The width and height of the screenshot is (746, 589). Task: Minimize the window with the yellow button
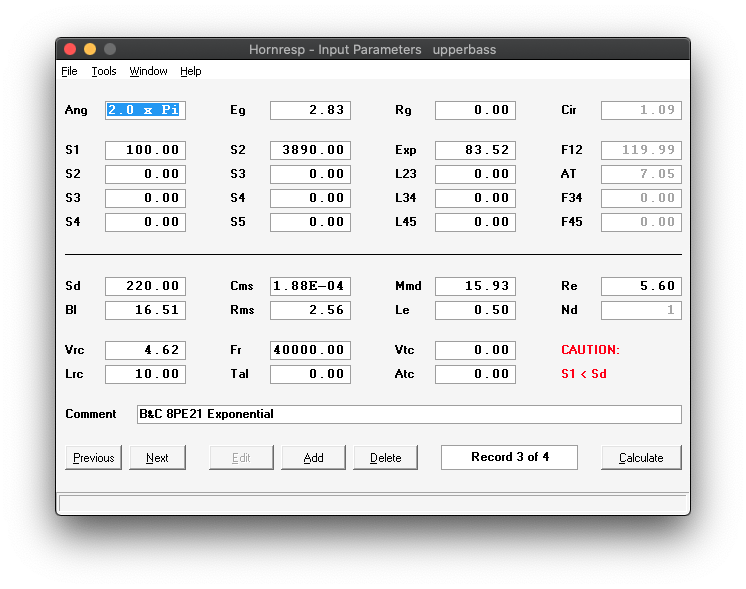coord(90,49)
